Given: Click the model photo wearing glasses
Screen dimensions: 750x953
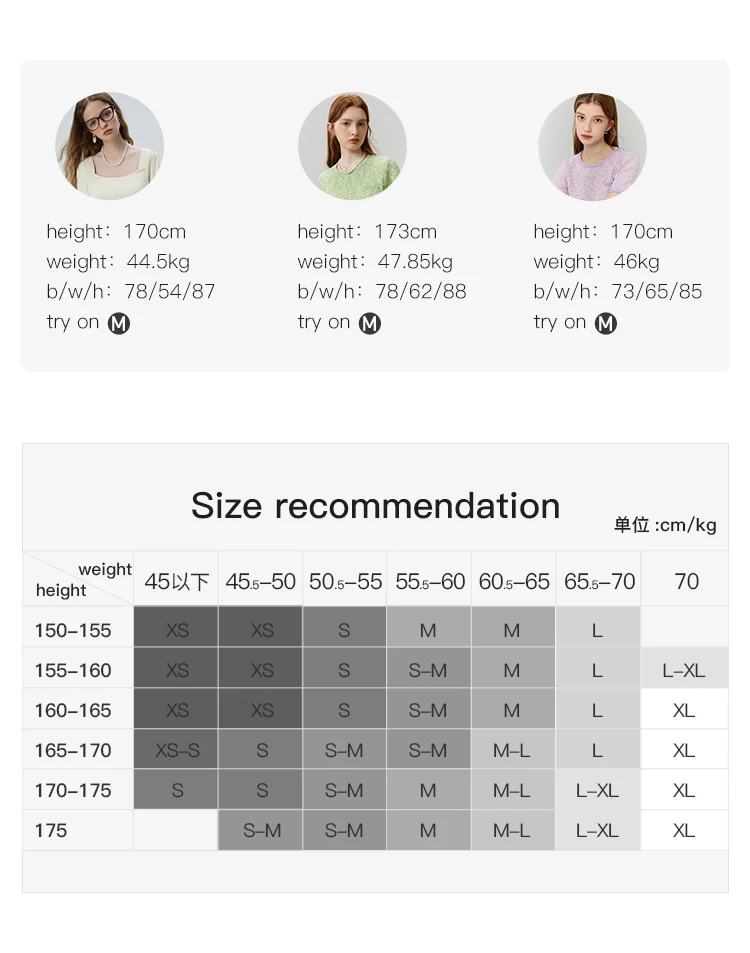Looking at the screenshot, I should coord(109,146).
